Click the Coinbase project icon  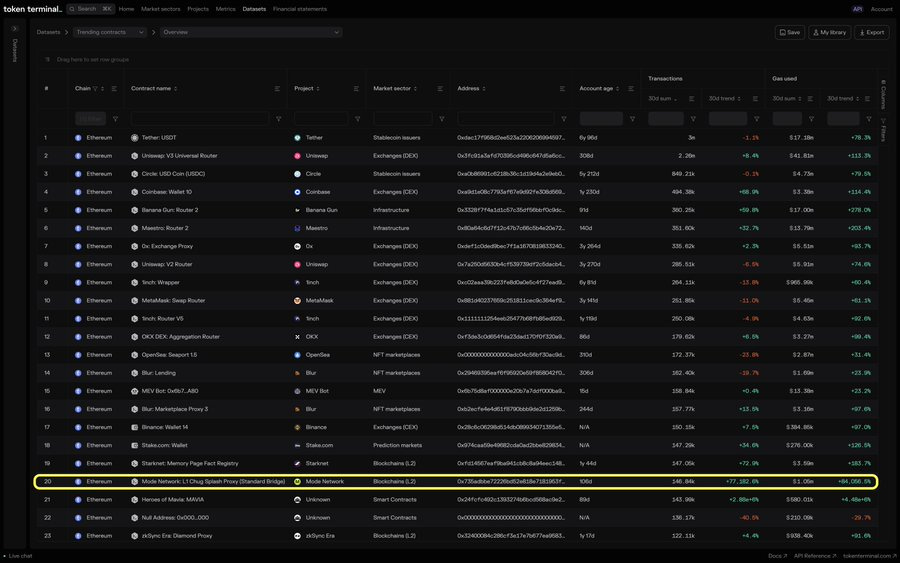[x=297, y=192]
